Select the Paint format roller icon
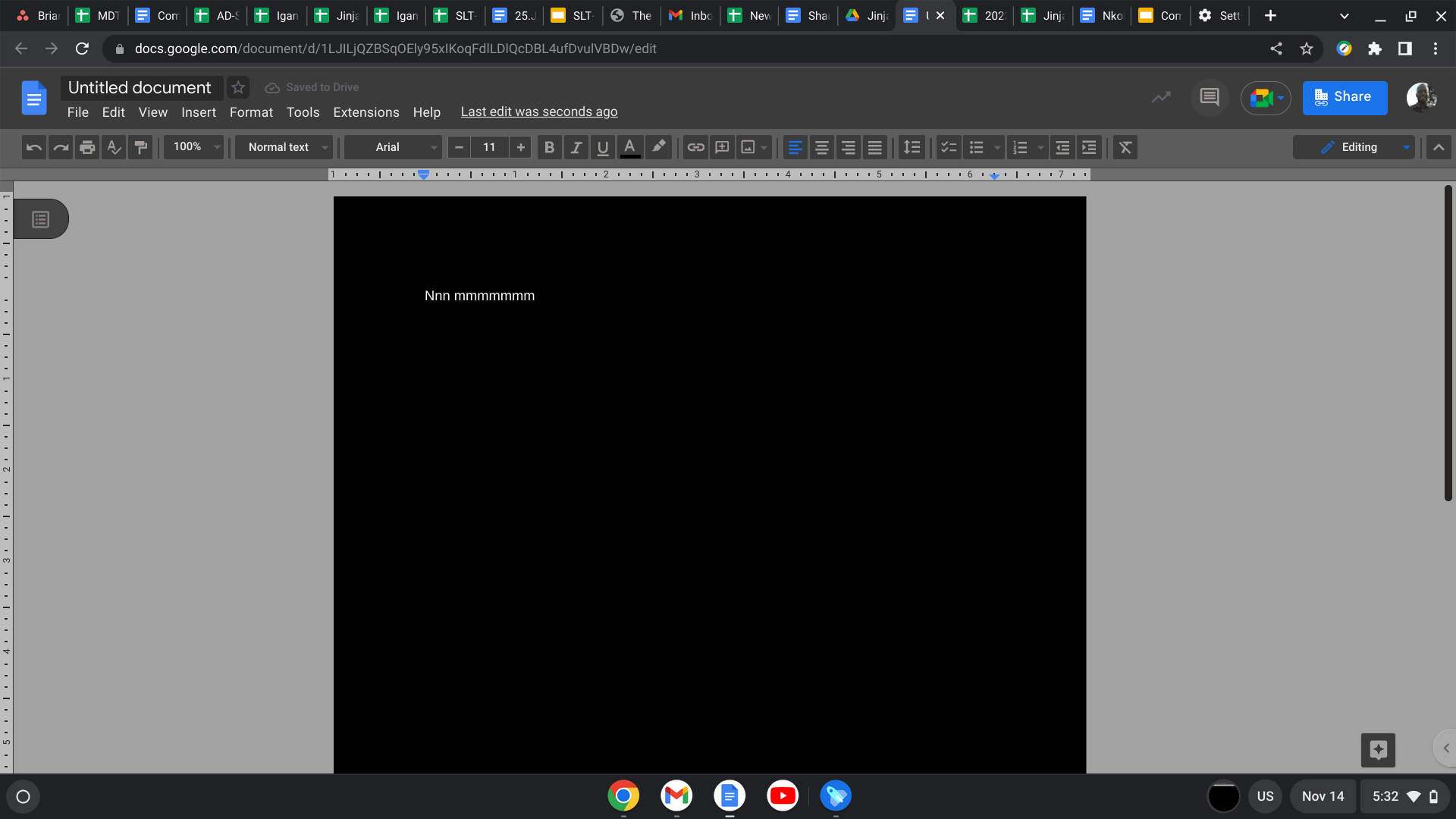The width and height of the screenshot is (1456, 819). click(140, 147)
